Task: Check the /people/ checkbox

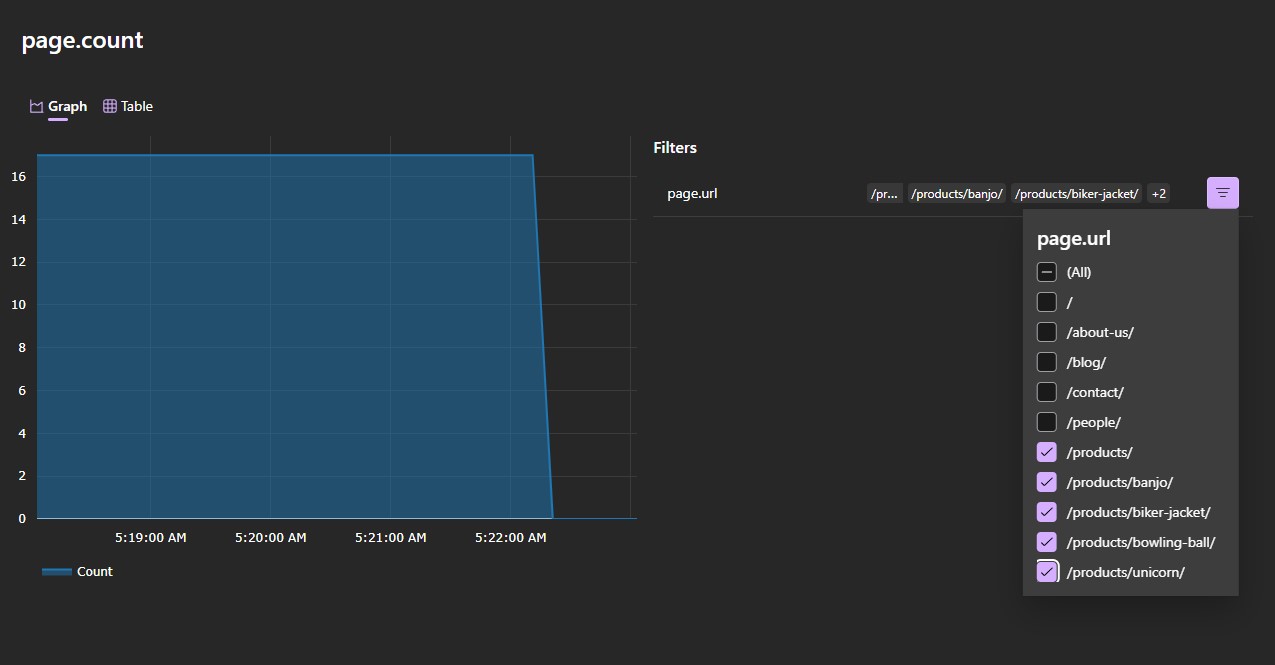Action: pos(1046,422)
